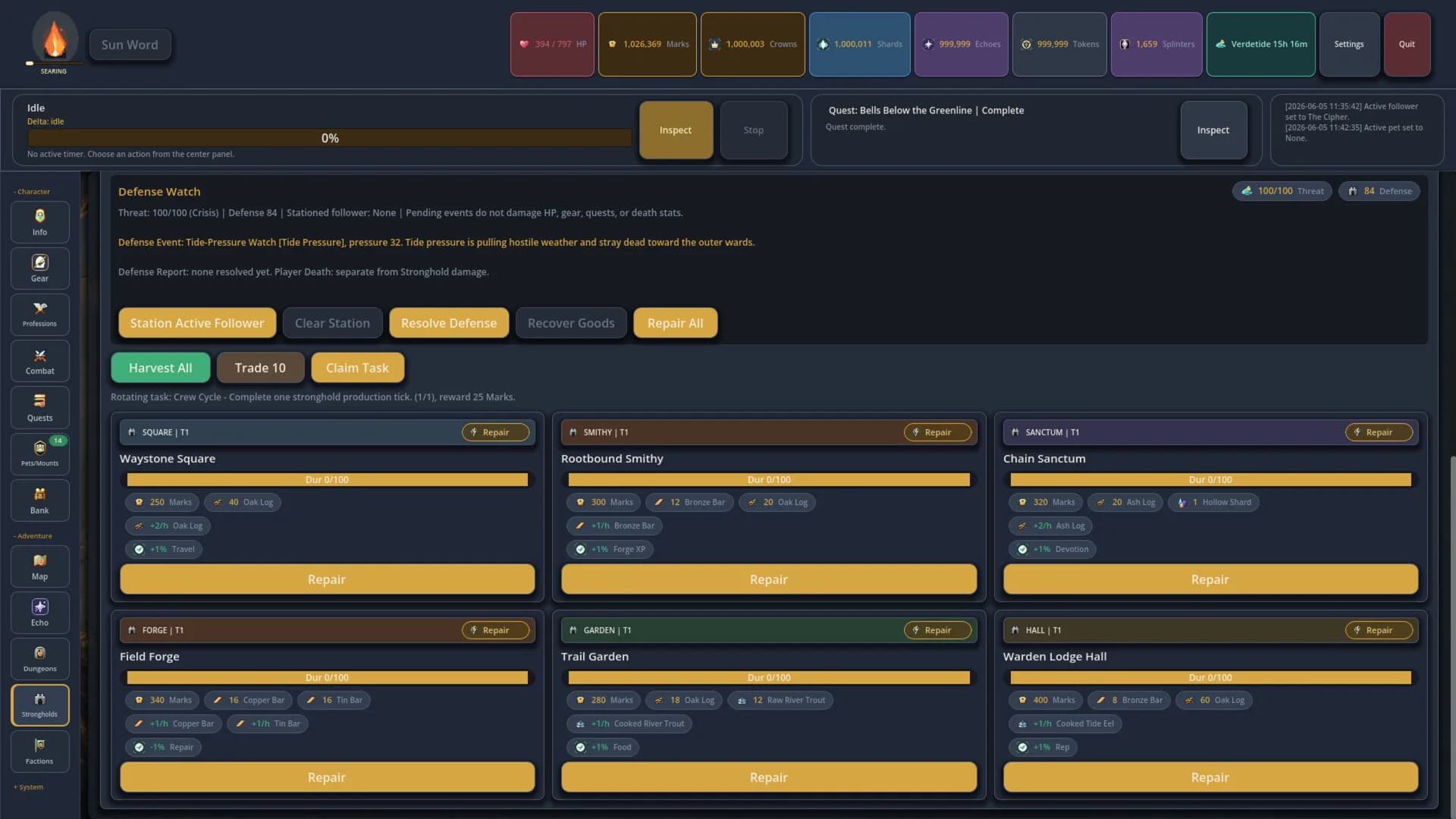Screen dimensions: 1456x819
Task: Click the small Repair pill on Smithy header
Action: [938, 432]
